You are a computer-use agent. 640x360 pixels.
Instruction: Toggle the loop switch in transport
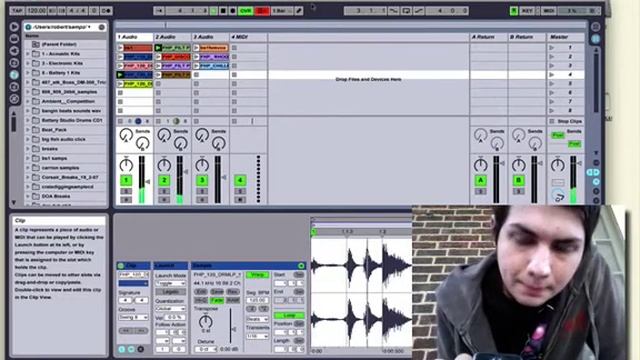(406, 11)
